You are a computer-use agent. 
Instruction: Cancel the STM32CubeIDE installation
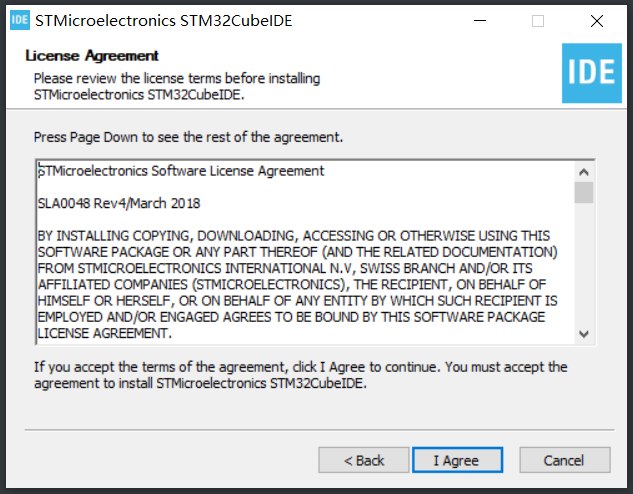point(565,460)
